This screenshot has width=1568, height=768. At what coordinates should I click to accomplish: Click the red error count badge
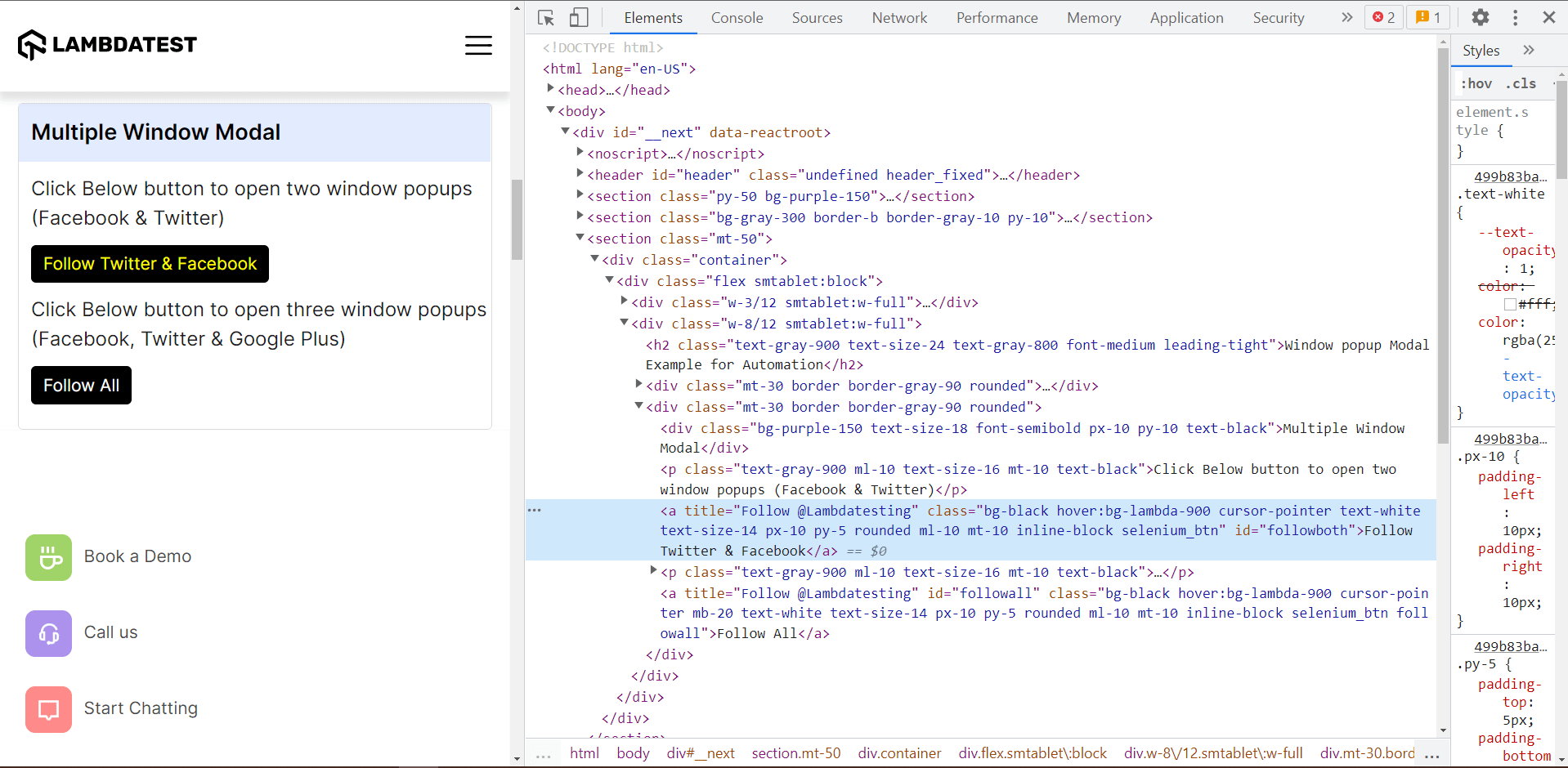click(1383, 18)
